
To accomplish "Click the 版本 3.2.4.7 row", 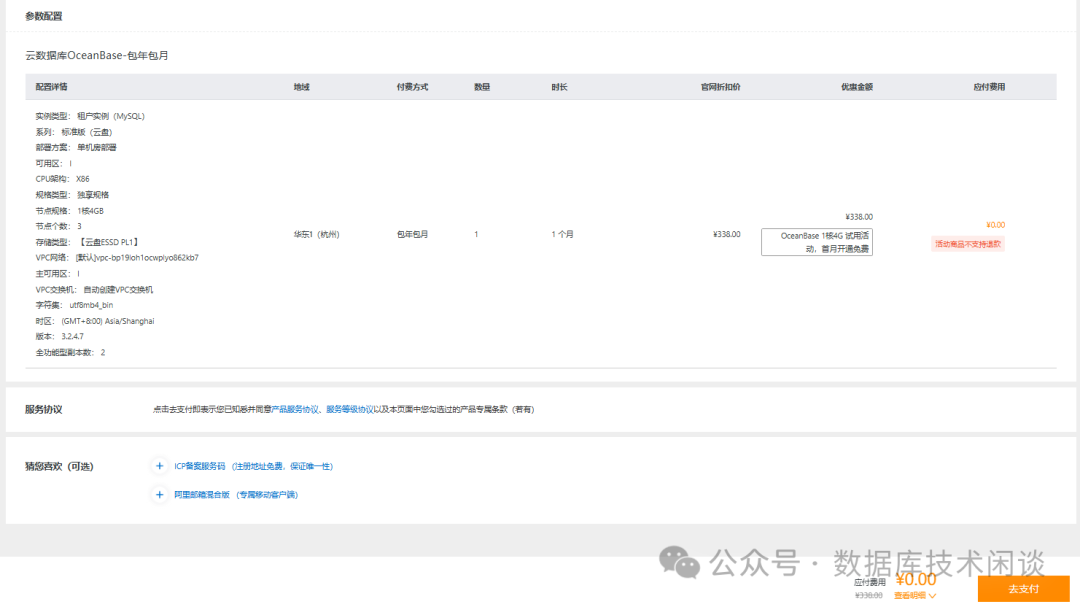I will pos(59,336).
